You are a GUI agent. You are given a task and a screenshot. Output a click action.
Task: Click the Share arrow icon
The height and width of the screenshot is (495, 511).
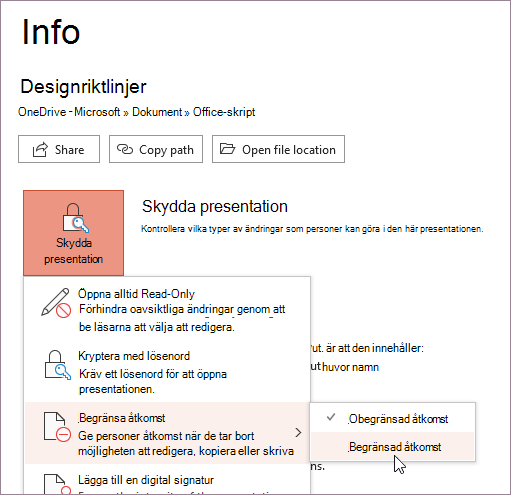click(x=40, y=149)
